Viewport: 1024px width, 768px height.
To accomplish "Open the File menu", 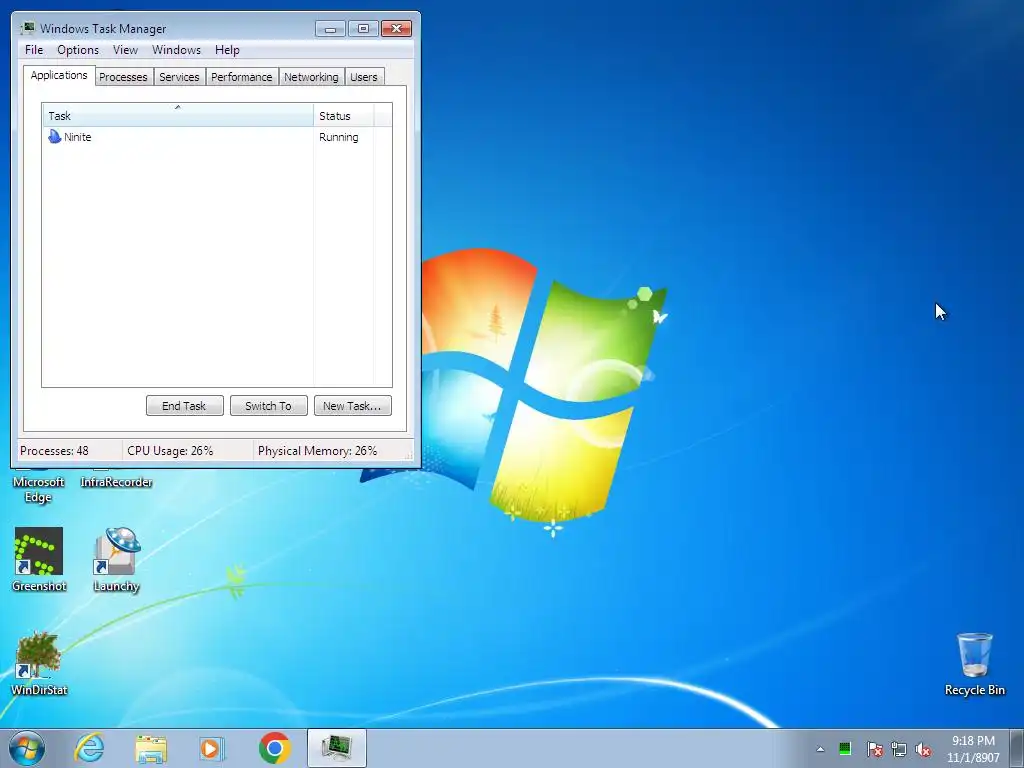I will [34, 50].
